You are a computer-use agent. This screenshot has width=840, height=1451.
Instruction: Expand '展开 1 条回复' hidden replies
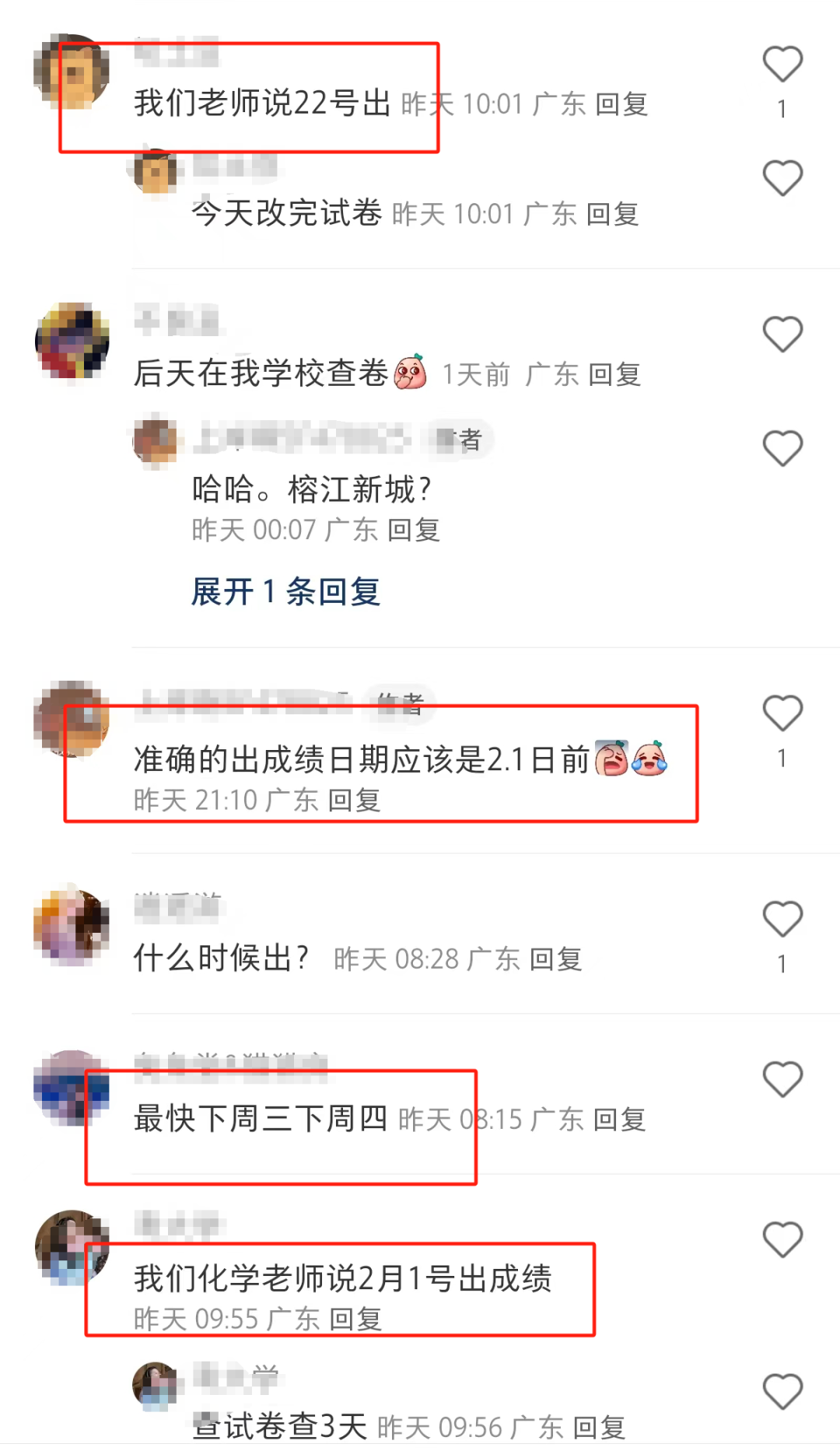click(x=285, y=592)
